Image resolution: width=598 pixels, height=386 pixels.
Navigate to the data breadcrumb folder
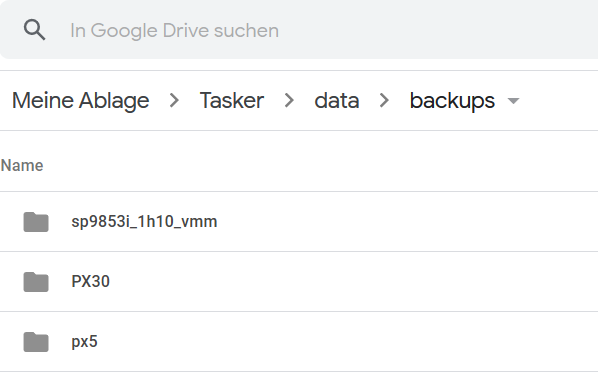point(337,101)
